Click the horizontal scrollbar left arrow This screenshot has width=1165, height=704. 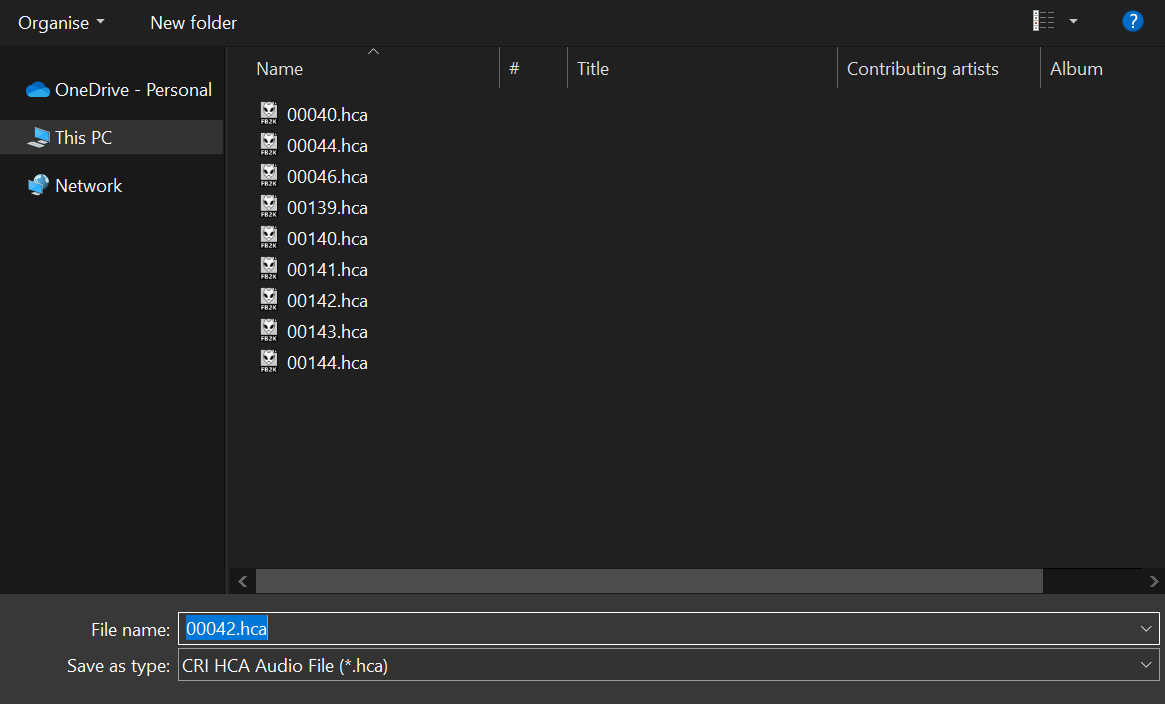[x=242, y=581]
